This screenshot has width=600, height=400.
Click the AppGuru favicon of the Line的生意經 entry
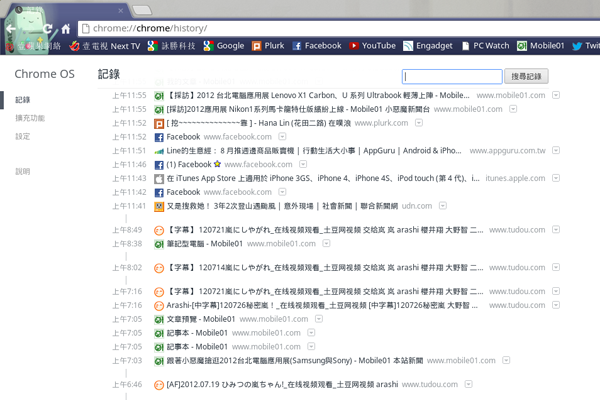pos(159,152)
